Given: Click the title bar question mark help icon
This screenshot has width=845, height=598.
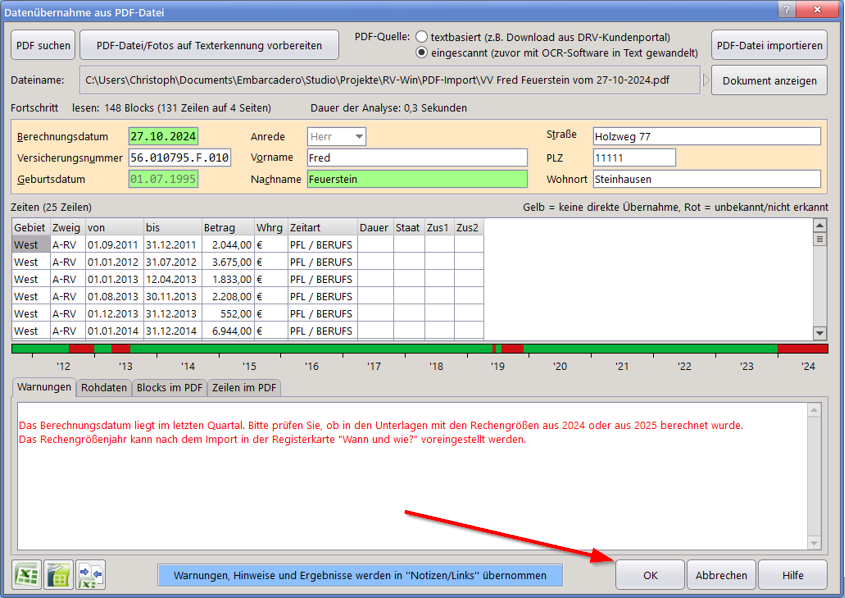Looking at the screenshot, I should (x=791, y=11).
